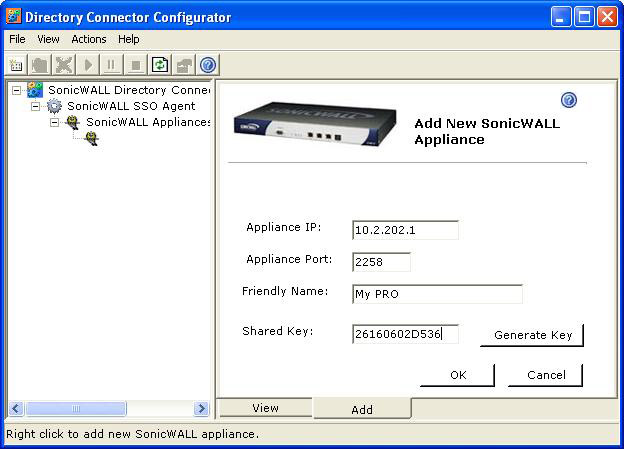Open the File menu
This screenshot has height=449, width=624.
coord(17,39)
